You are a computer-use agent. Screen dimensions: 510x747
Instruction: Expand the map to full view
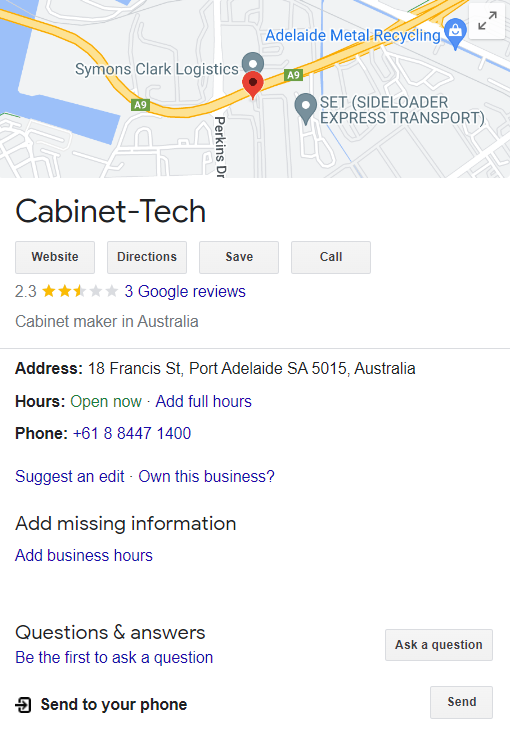(487, 21)
